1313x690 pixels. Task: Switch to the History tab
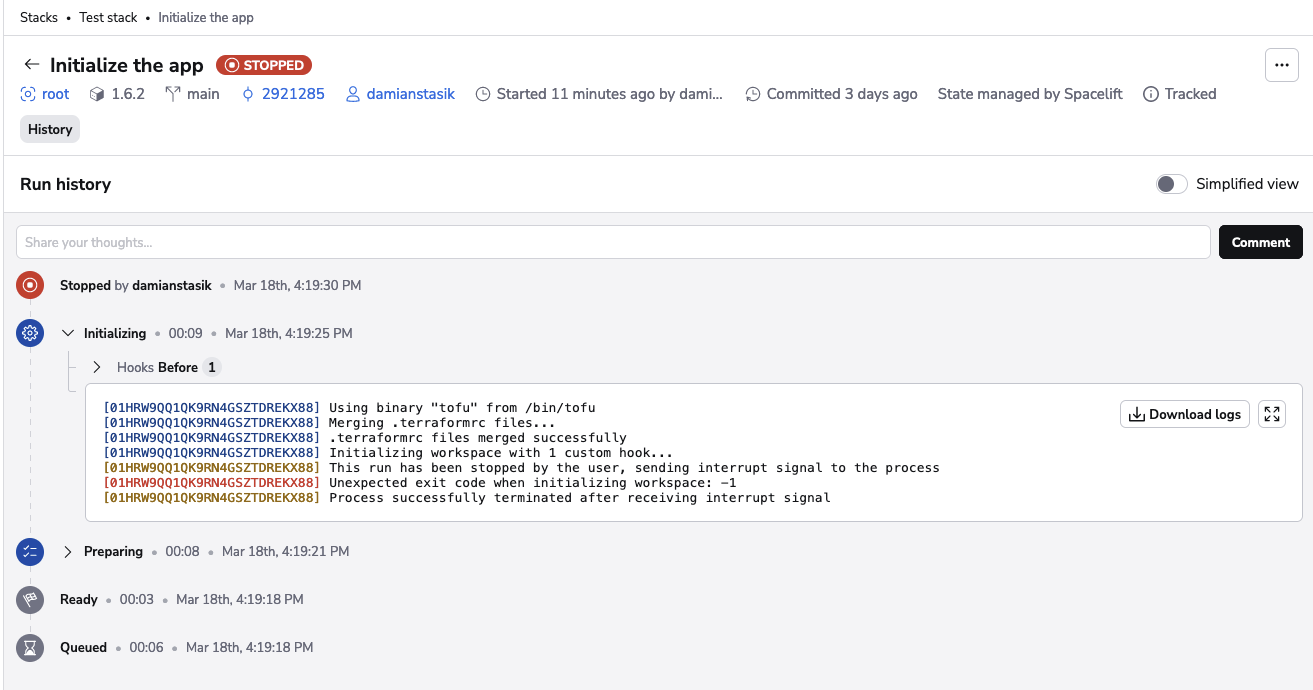coord(49,128)
